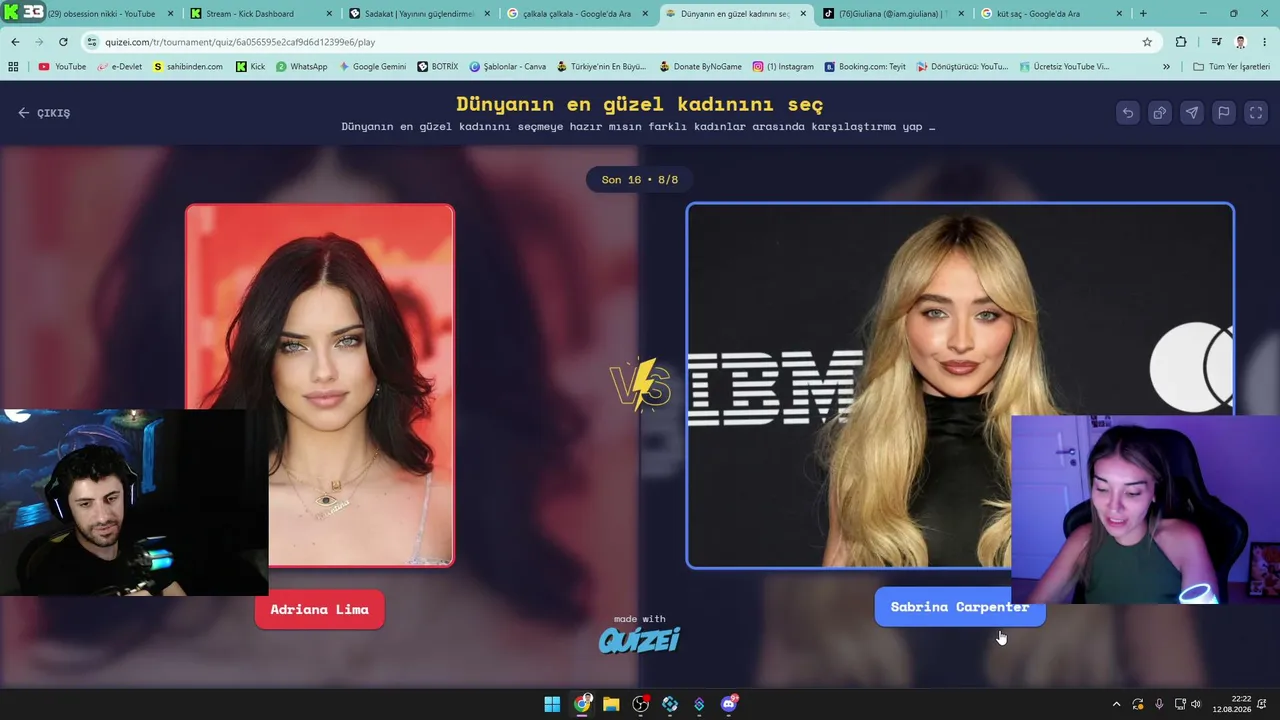View site information icon in address bar

[x=92, y=42]
